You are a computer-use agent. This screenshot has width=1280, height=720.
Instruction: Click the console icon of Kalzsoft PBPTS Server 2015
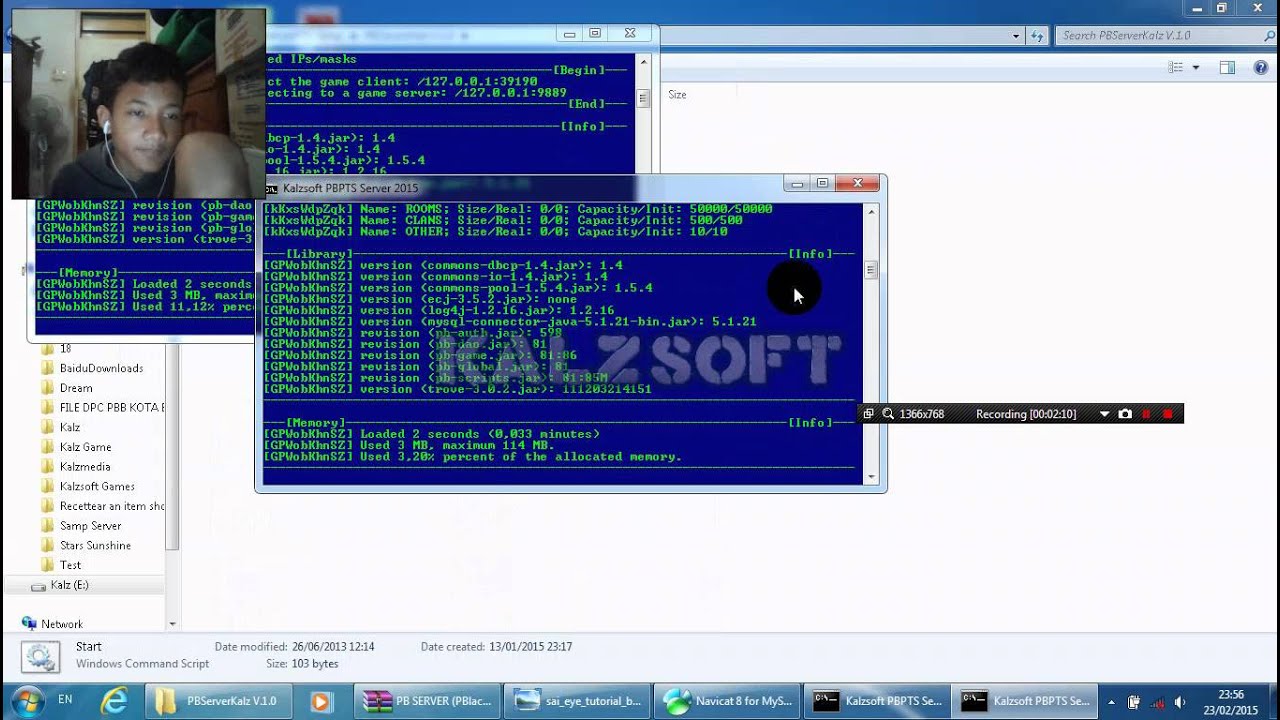coord(271,188)
